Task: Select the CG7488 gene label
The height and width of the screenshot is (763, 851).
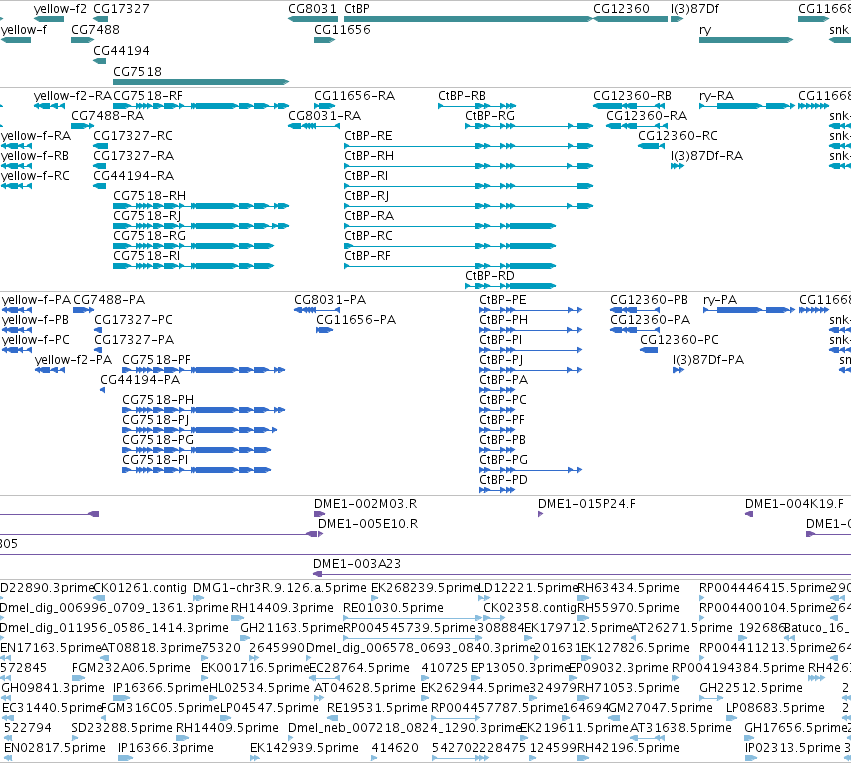Action: 95,29
